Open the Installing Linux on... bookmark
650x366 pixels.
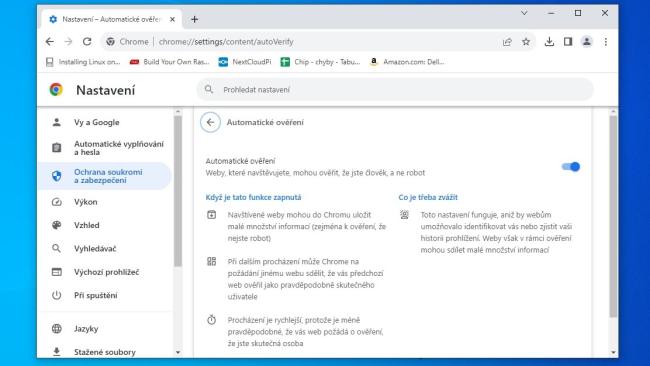(x=83, y=62)
